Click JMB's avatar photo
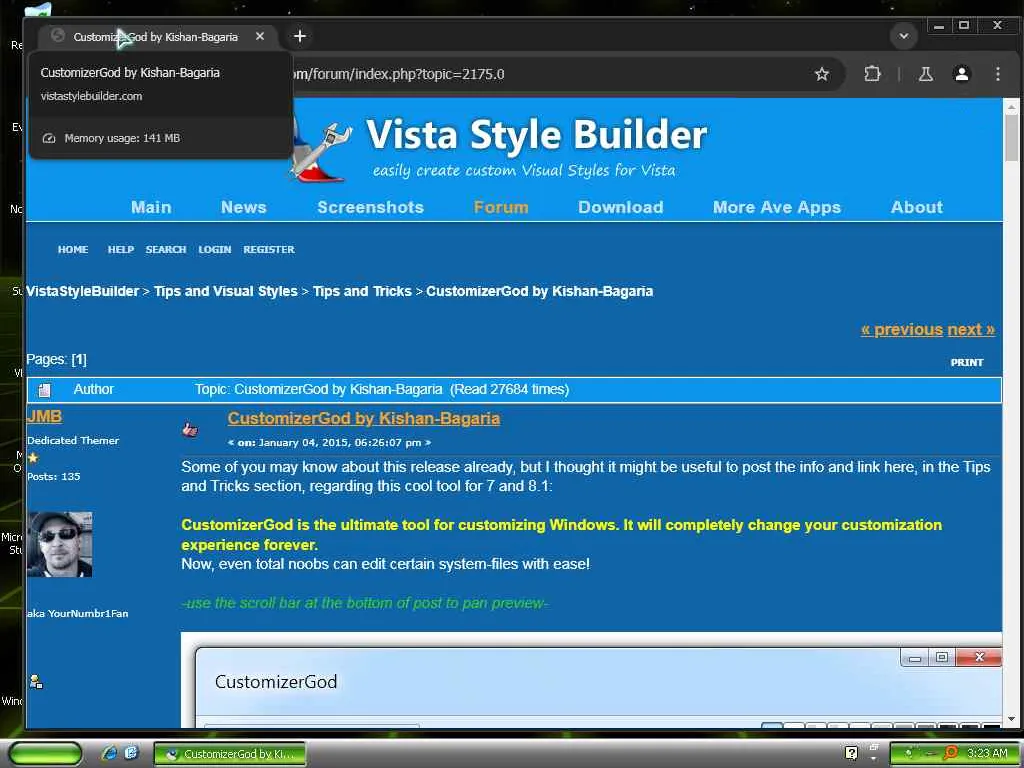This screenshot has width=1024, height=768. [x=59, y=545]
